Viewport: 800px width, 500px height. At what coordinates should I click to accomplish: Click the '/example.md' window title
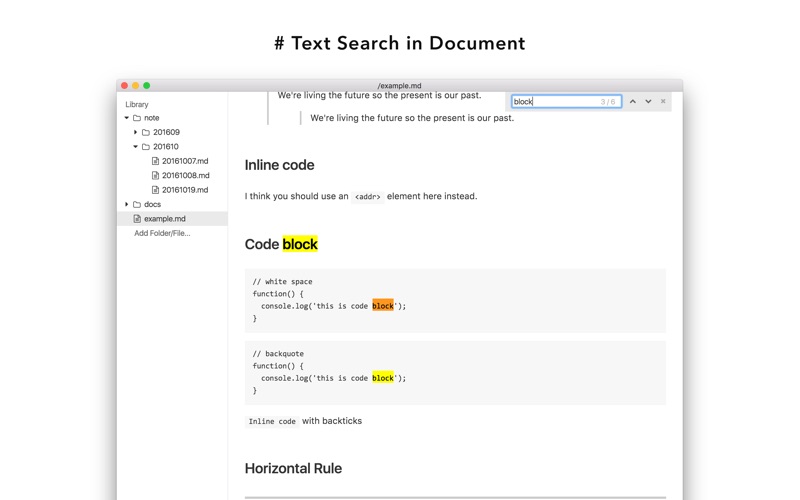point(399,86)
